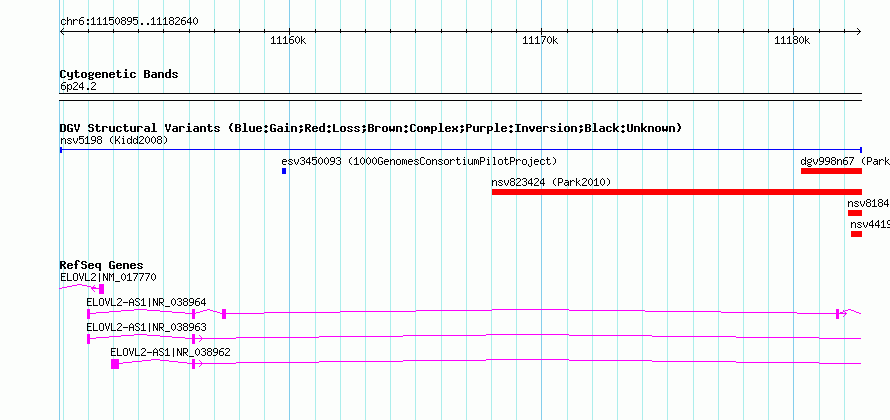Click the chr6:11150895..11182640 coordinate label
The image size is (890, 420).
[129, 22]
